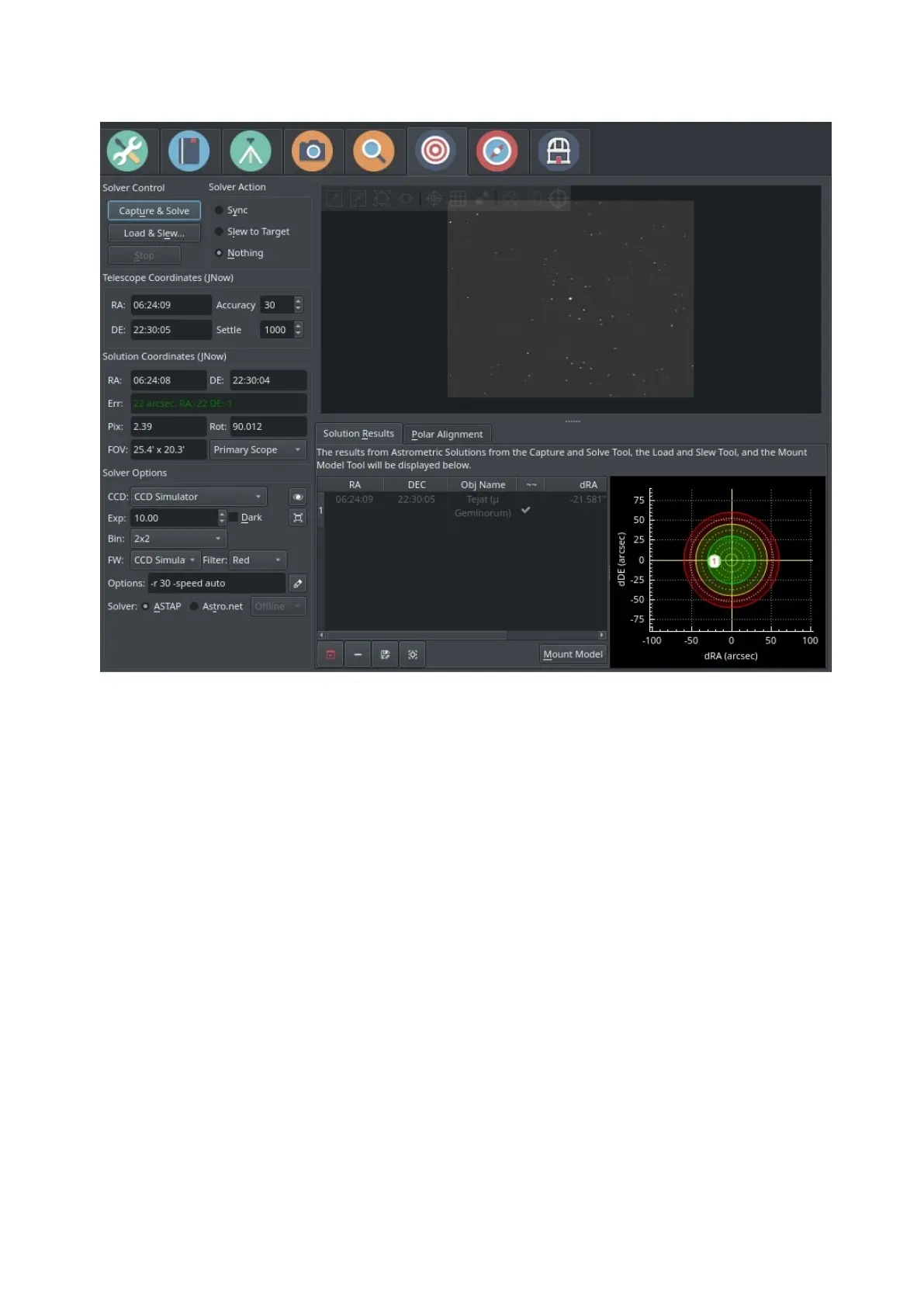Select the Tejat (μ Geminorum) table cell
This screenshot has width=924, height=1307.
coord(483,506)
